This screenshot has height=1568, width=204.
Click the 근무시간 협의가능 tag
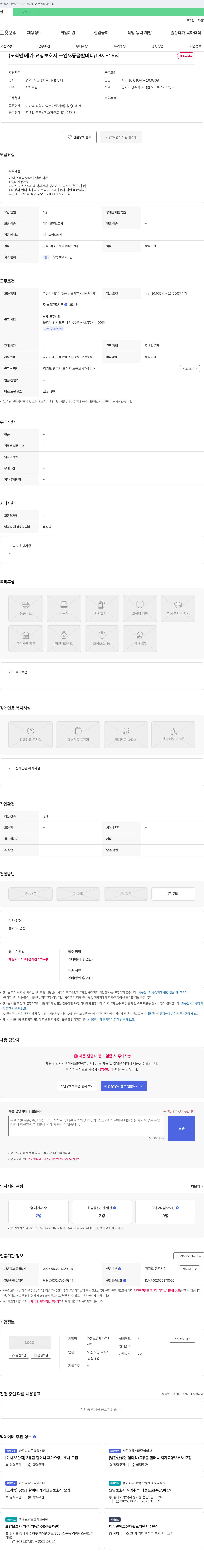click(x=54, y=329)
